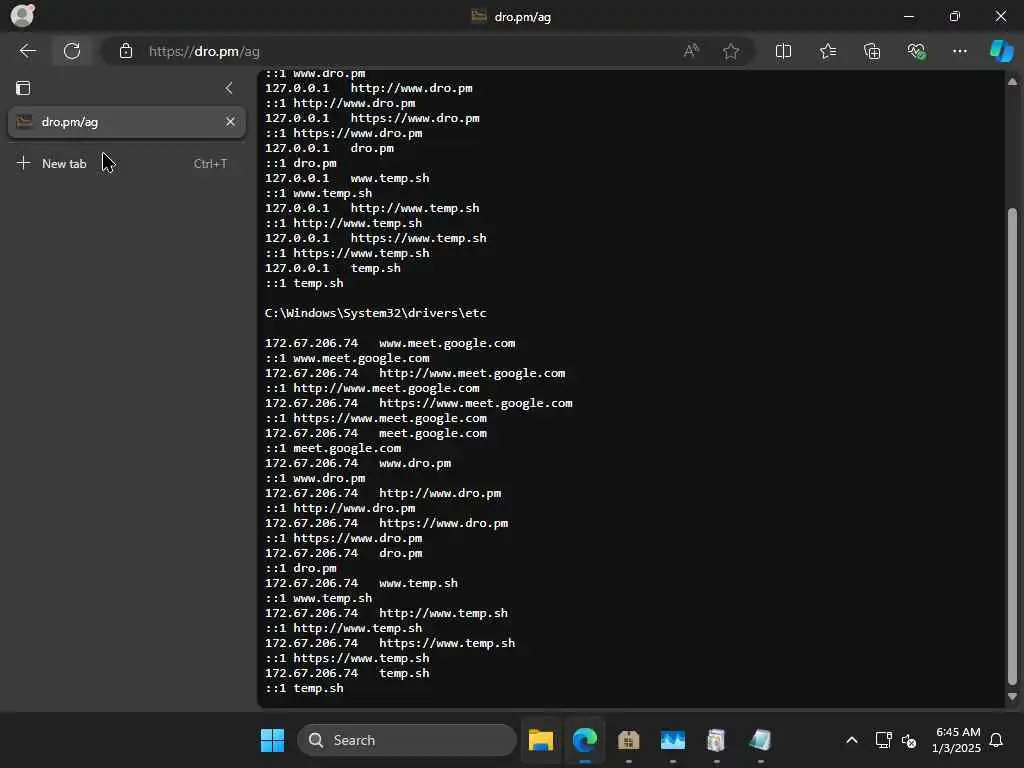View site information lock icon
The height and width of the screenshot is (768, 1024).
(125, 51)
